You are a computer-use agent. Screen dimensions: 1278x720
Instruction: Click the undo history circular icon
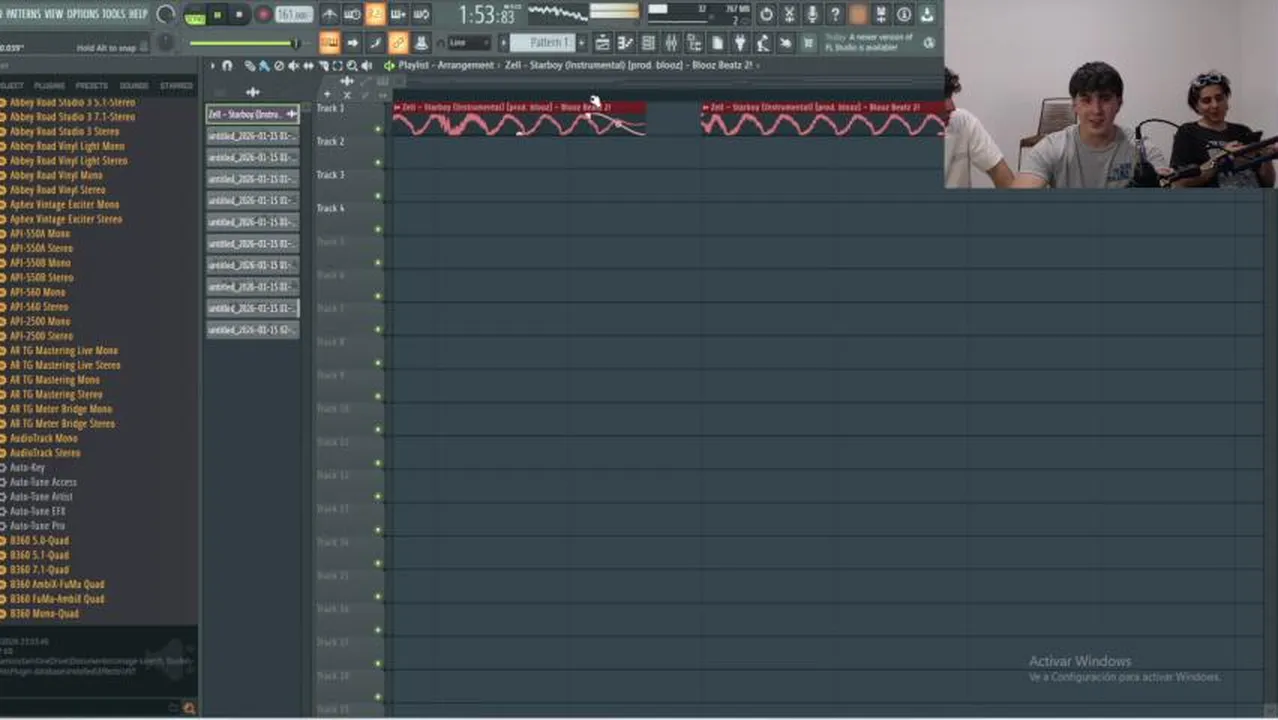766,14
